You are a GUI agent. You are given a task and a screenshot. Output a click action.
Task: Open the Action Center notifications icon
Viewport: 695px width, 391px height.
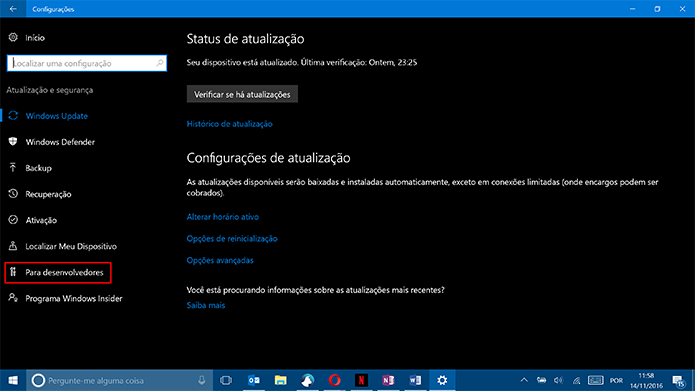pos(679,380)
